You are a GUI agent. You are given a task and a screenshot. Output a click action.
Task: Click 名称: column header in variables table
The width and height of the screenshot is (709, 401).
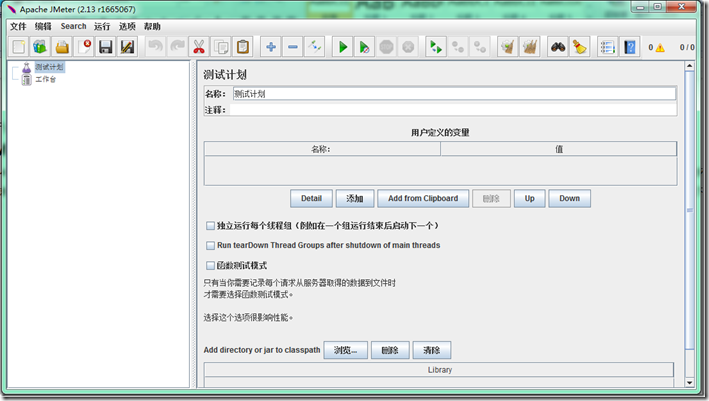322,149
